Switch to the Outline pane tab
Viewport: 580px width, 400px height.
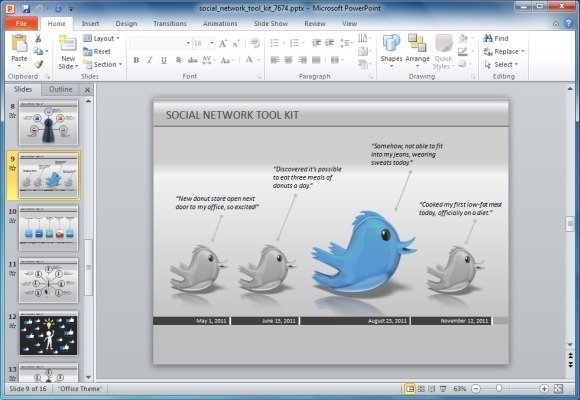[61, 89]
